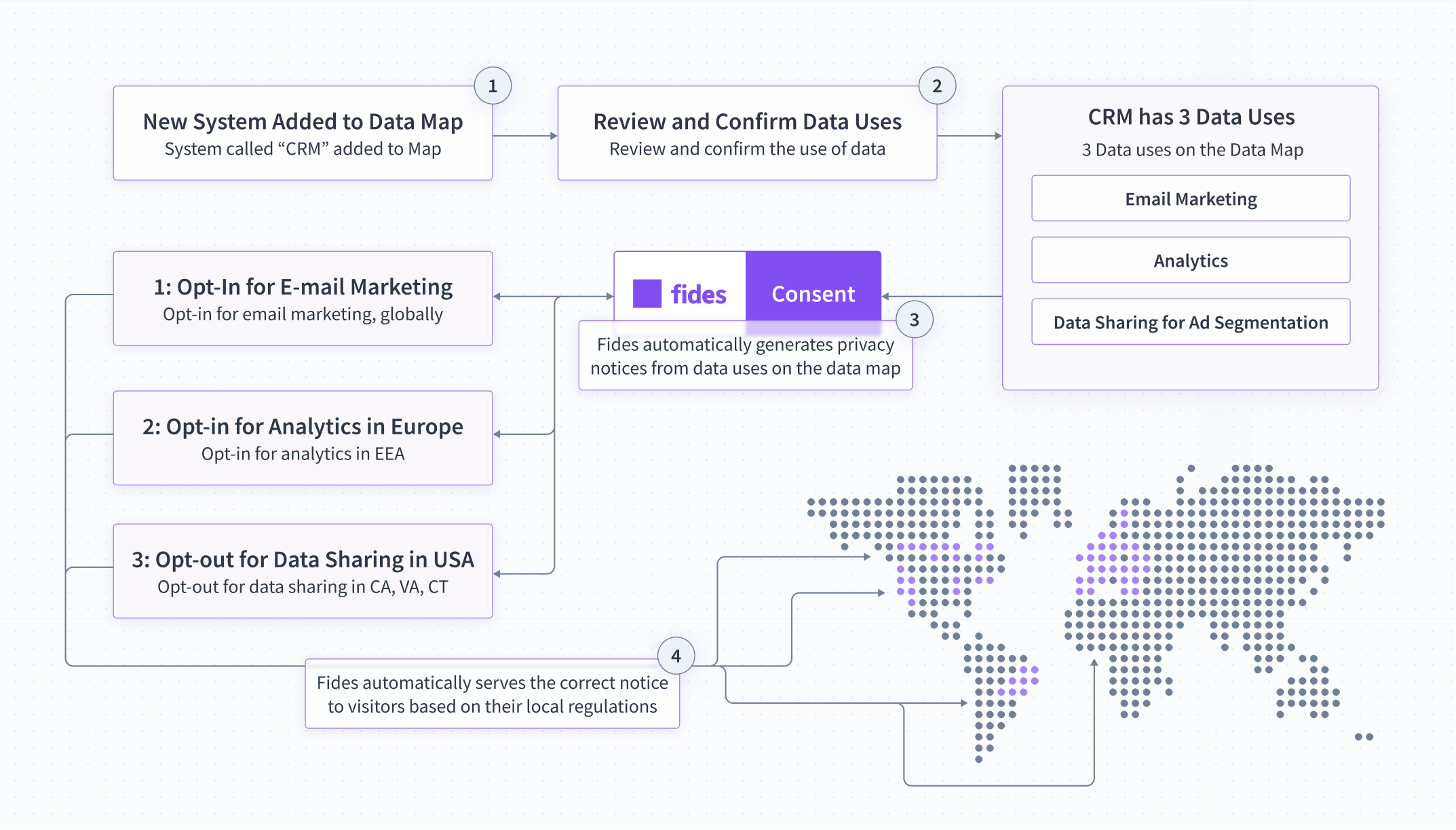1456x830 pixels.
Task: Select the Email Marketing data use
Action: click(1191, 198)
